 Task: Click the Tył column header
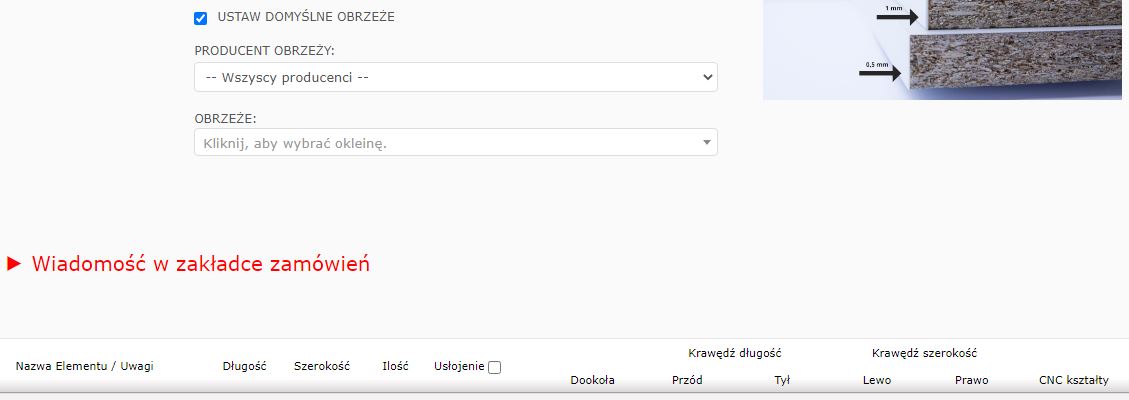click(782, 380)
